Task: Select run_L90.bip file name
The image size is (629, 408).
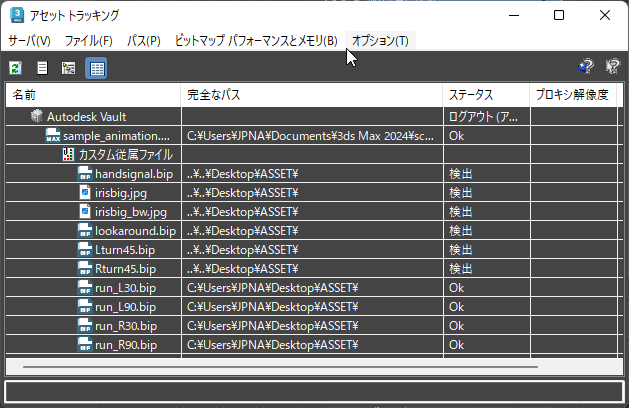Action: [x=126, y=307]
